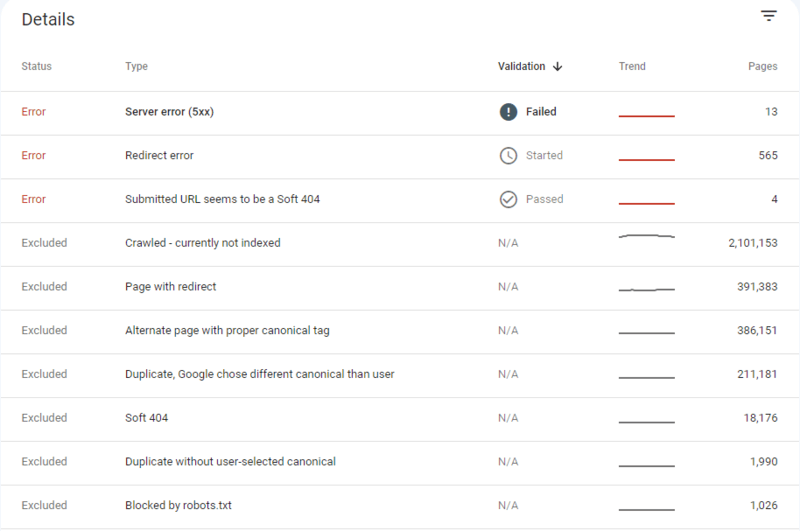
Task: Click the Trend column header
Action: tap(632, 67)
